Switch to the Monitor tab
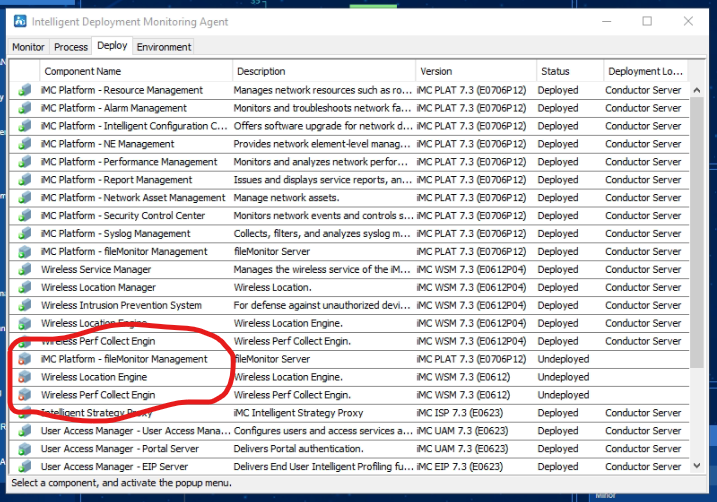 pyautogui.click(x=28, y=47)
